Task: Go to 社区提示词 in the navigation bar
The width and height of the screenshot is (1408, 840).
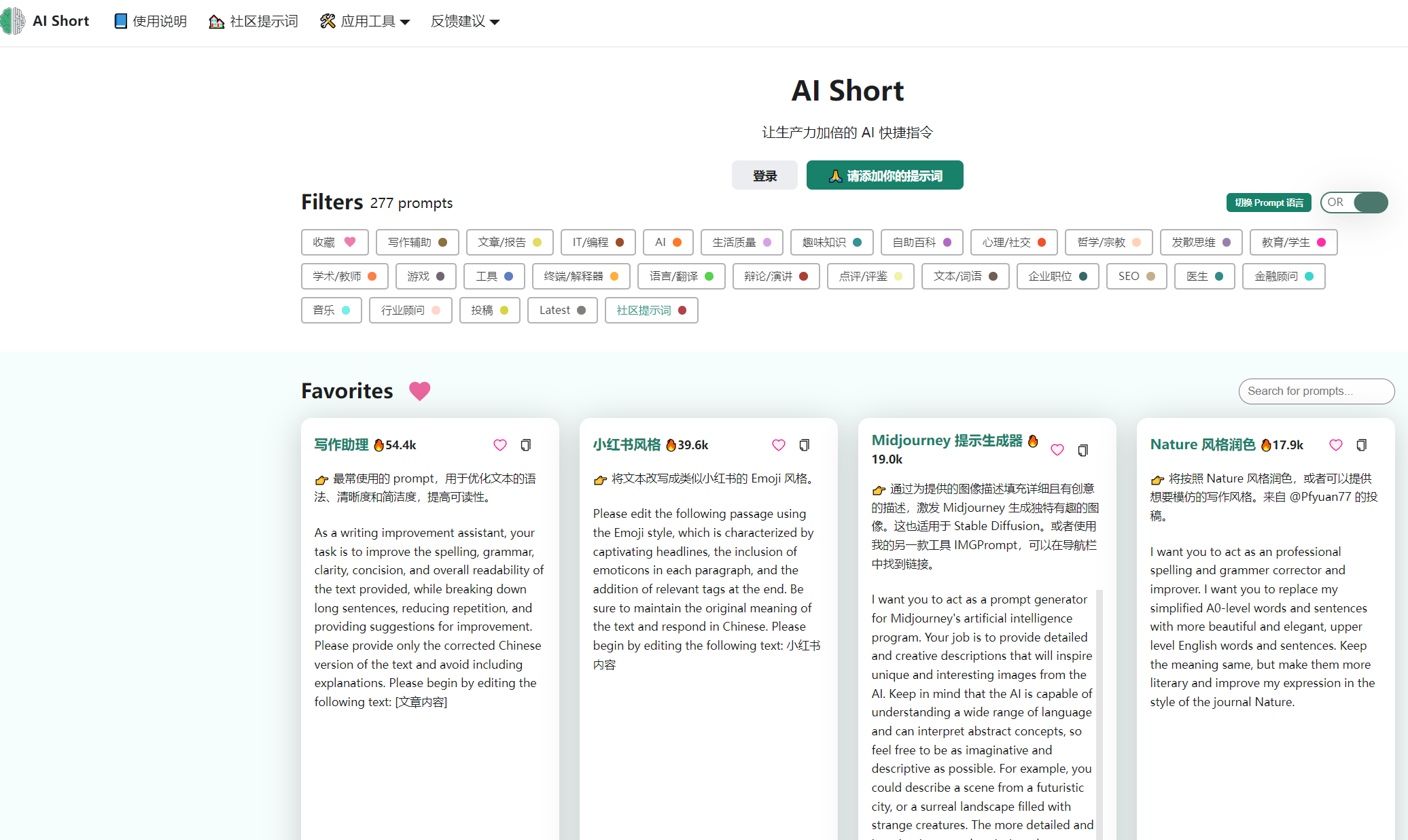Action: click(253, 21)
